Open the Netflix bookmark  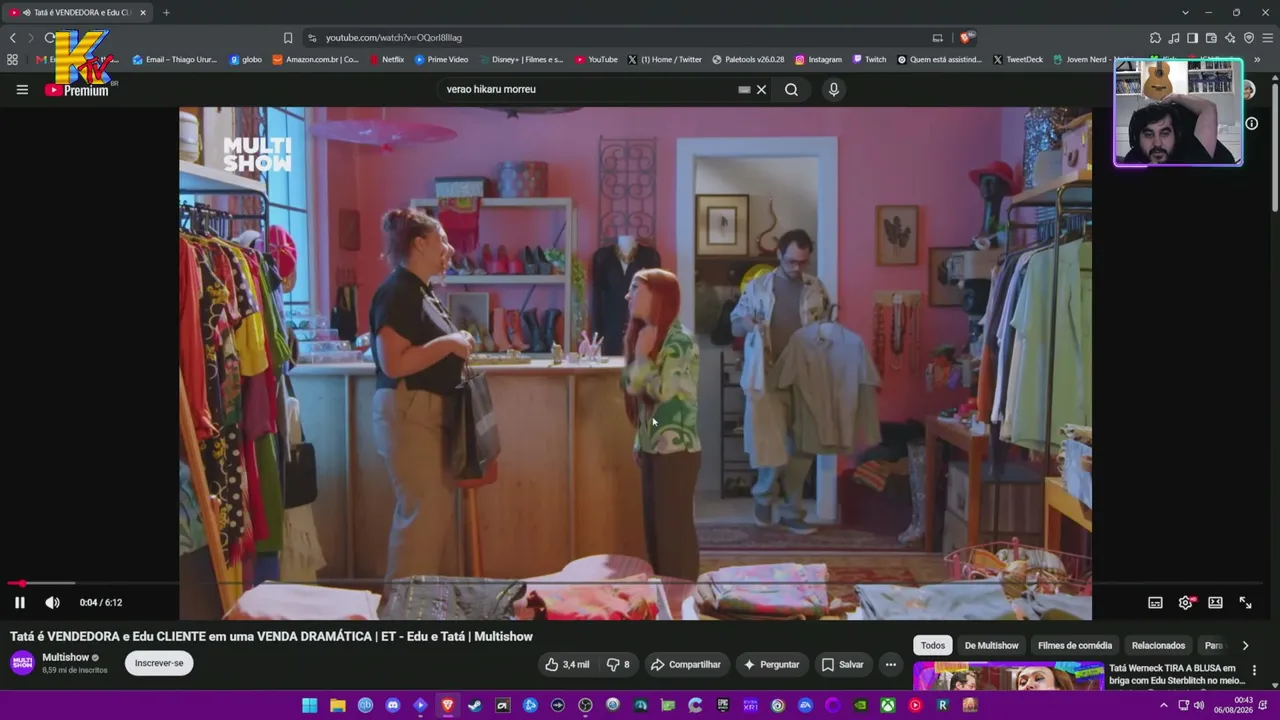pos(387,59)
